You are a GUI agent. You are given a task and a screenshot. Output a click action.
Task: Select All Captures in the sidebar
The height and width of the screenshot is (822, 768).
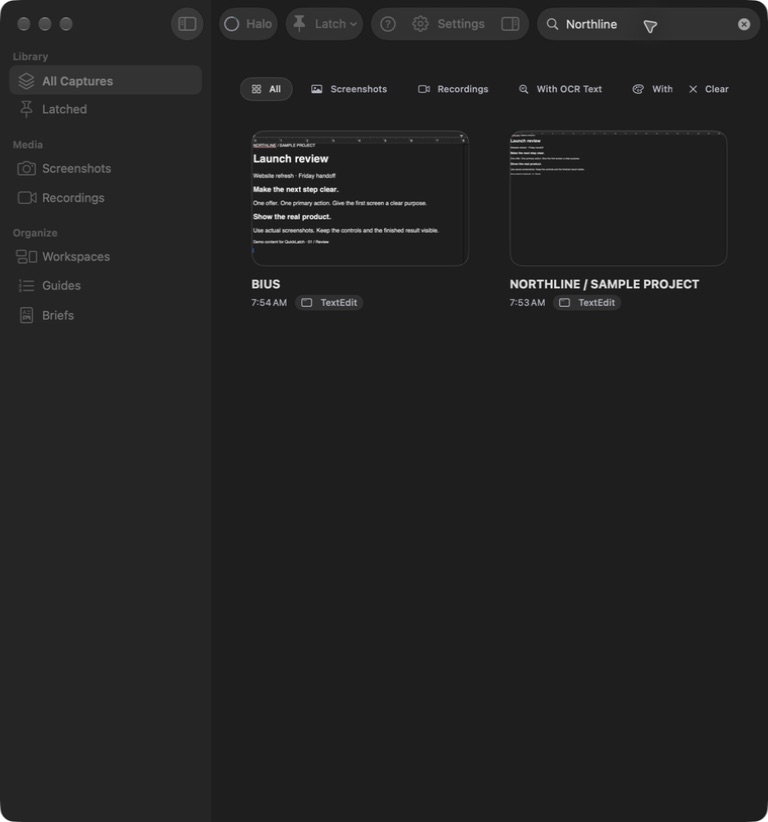point(105,81)
